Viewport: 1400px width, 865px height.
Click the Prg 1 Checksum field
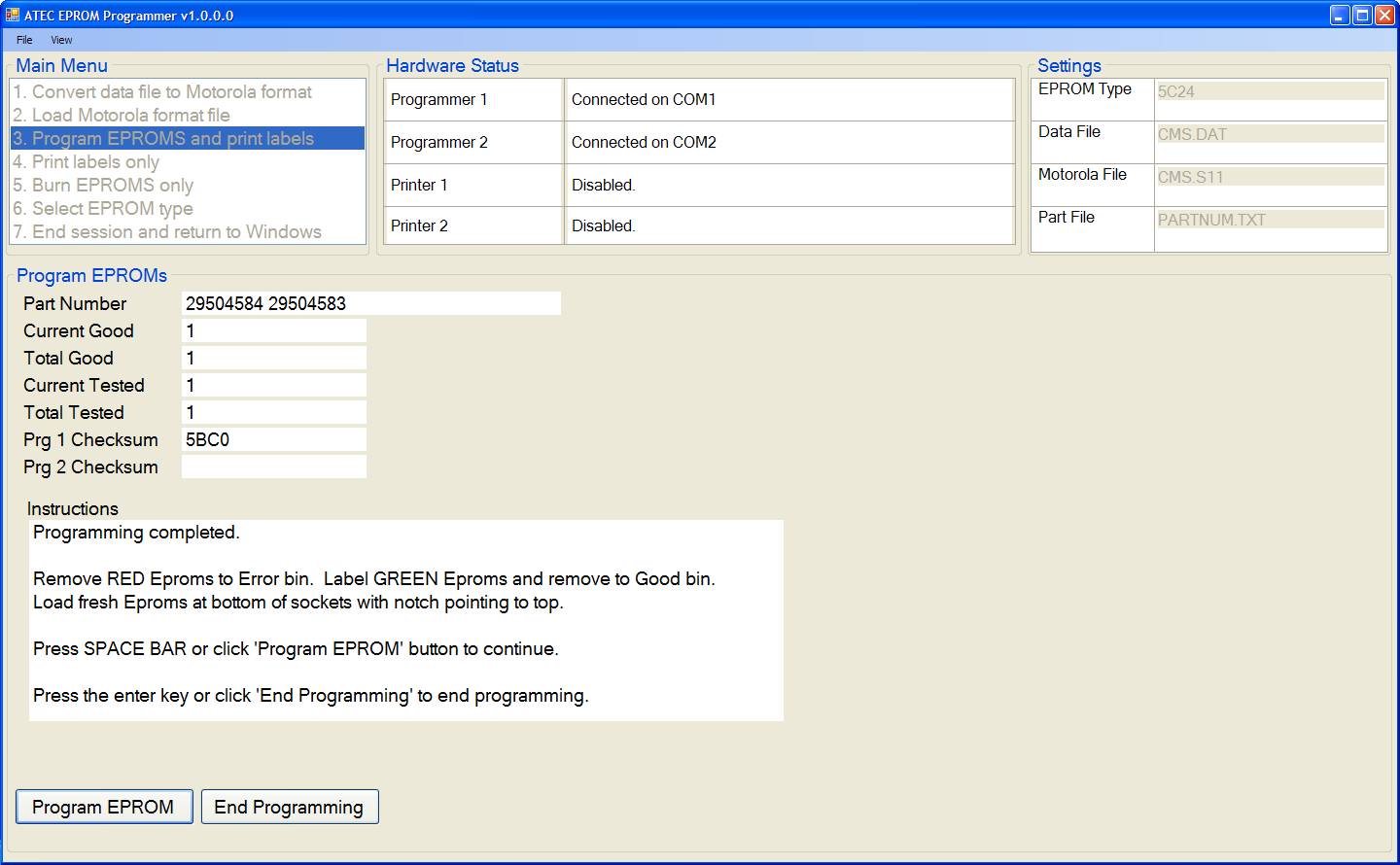pyautogui.click(x=274, y=439)
